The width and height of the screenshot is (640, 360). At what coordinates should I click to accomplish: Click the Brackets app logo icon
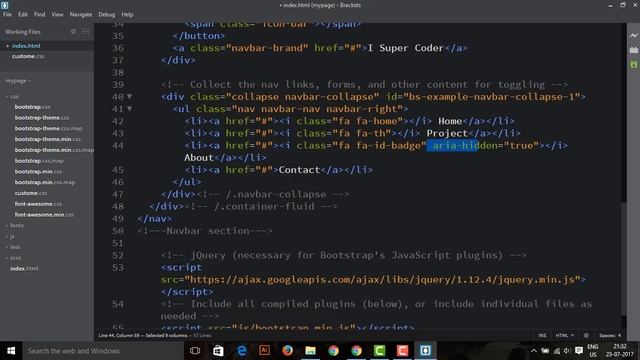click(5, 5)
